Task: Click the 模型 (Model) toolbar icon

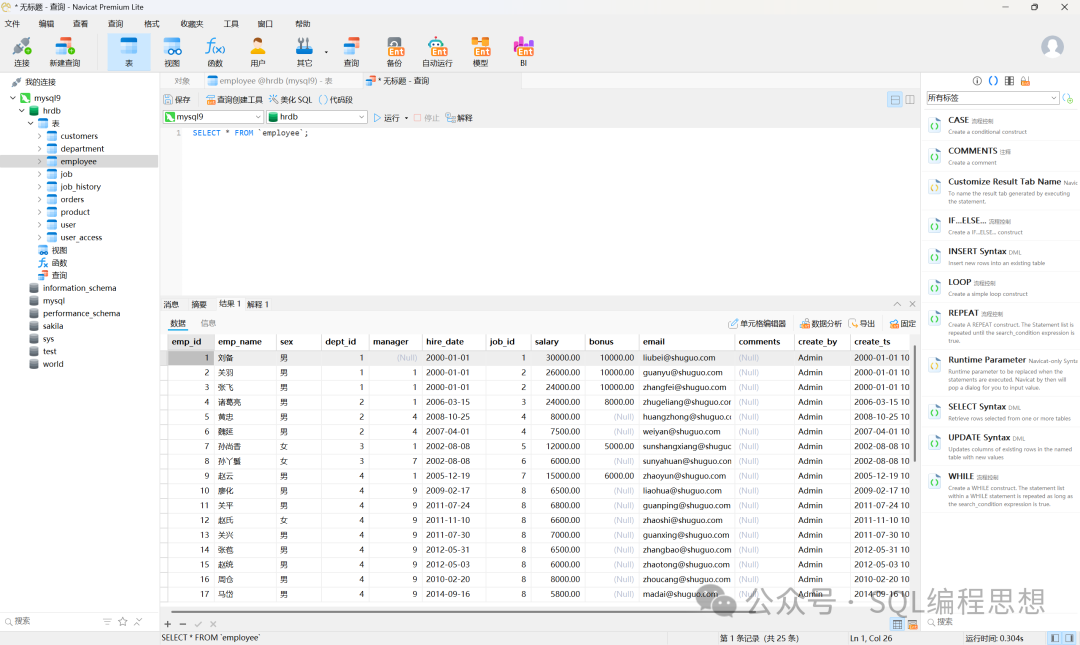Action: pos(481,51)
